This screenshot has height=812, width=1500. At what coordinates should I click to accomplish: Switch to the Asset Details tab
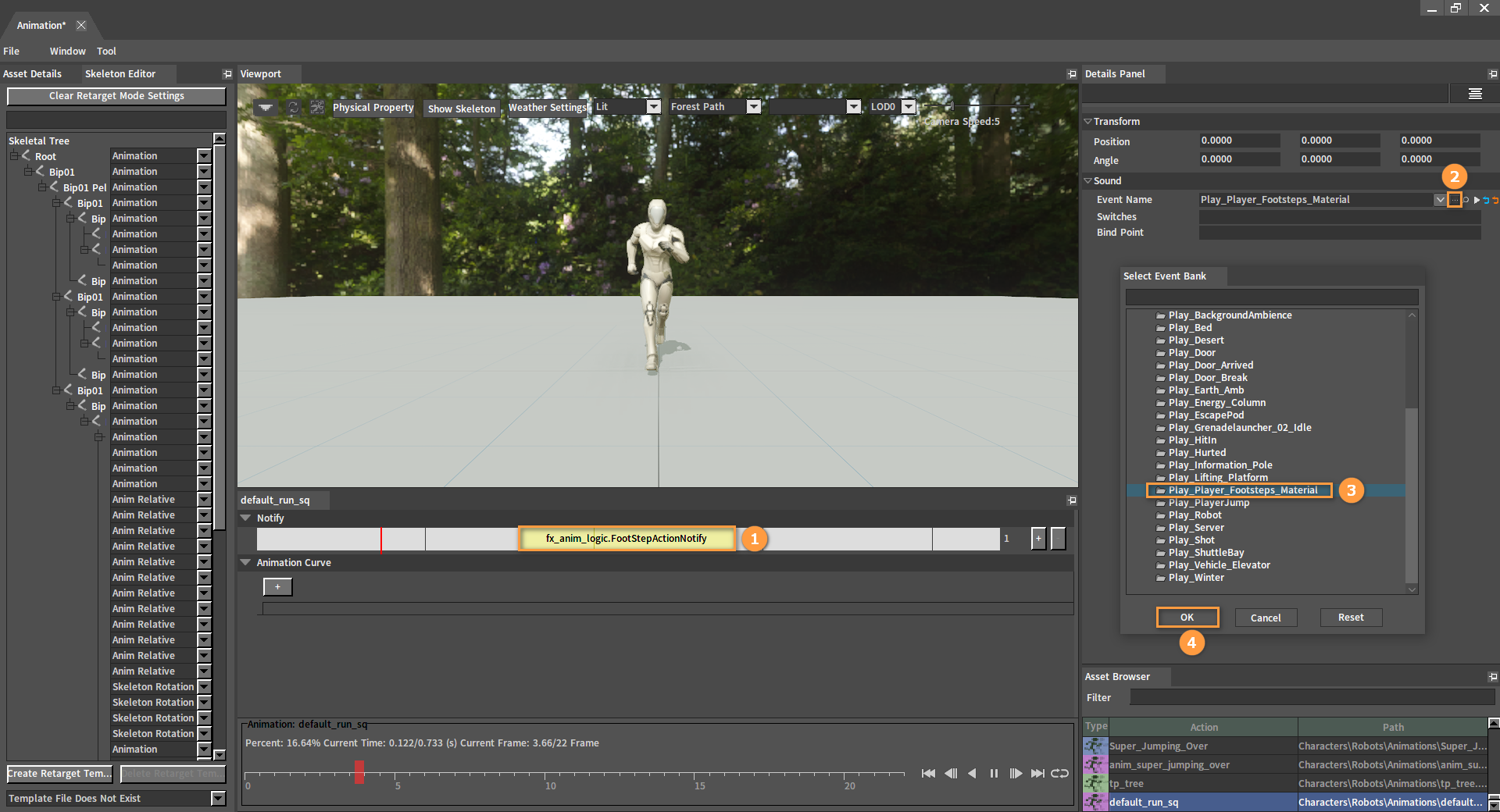(33, 74)
